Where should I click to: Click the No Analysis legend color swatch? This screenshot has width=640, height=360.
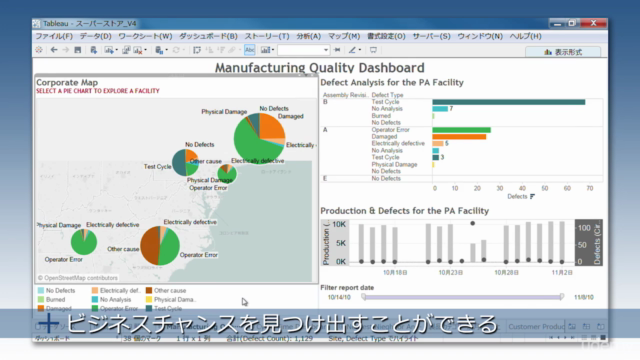[x=95, y=300]
